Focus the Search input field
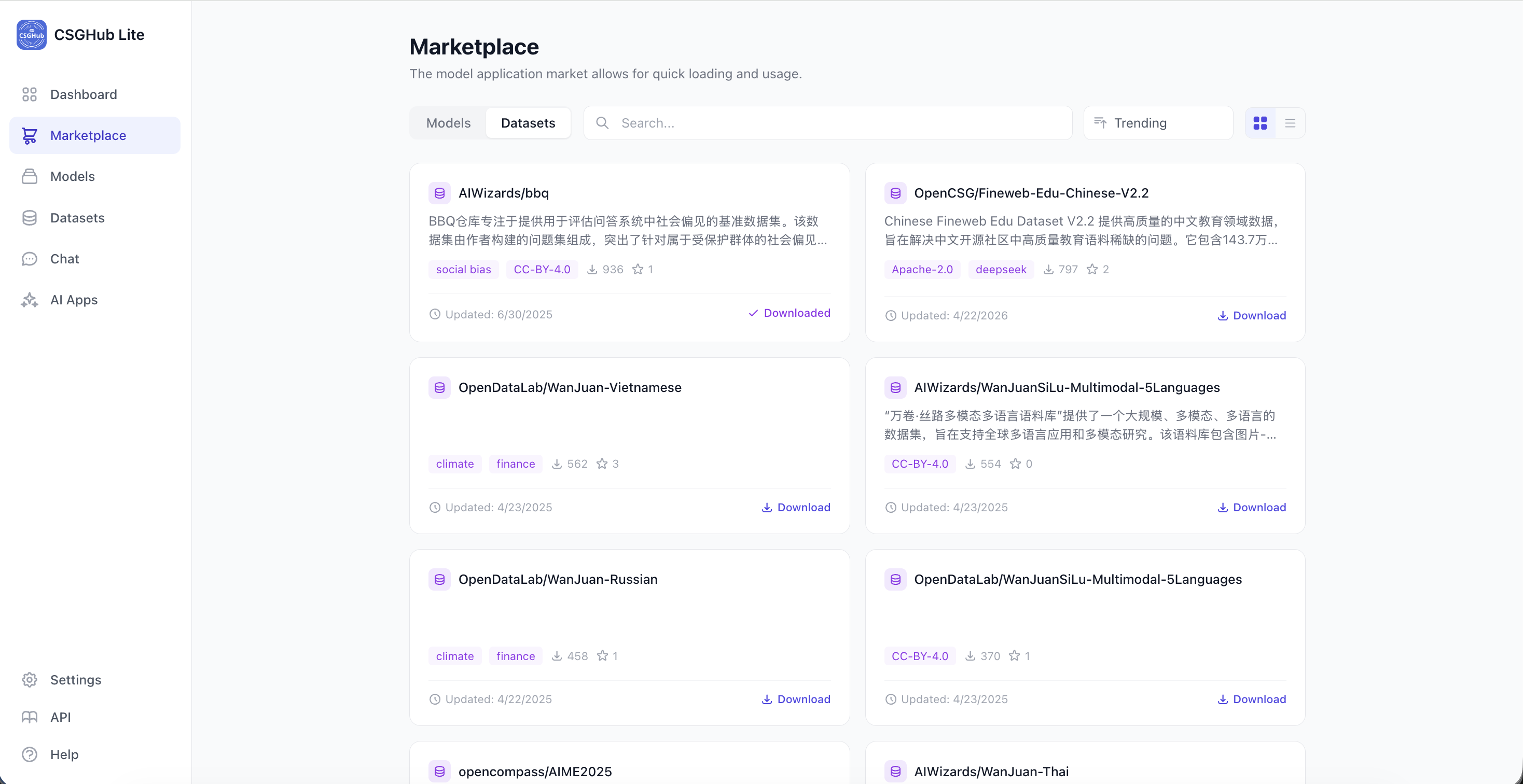1523x784 pixels. 828,123
